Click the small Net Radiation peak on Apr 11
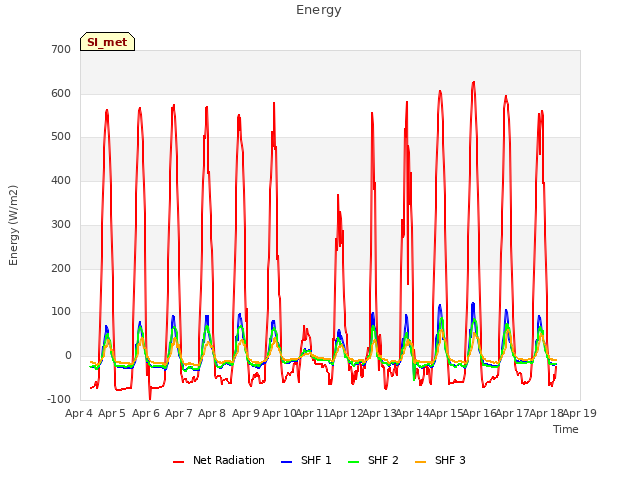Screen dimensions: 640x480 click(304, 327)
